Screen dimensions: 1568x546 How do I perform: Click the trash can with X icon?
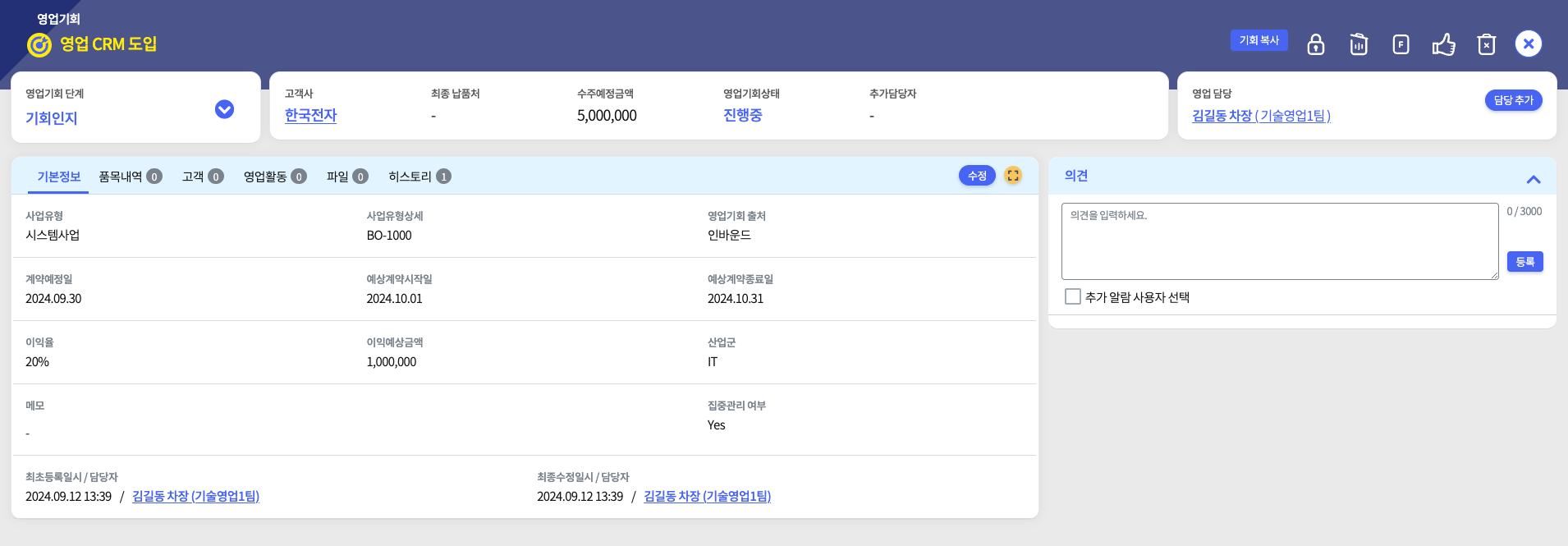coord(1487,44)
